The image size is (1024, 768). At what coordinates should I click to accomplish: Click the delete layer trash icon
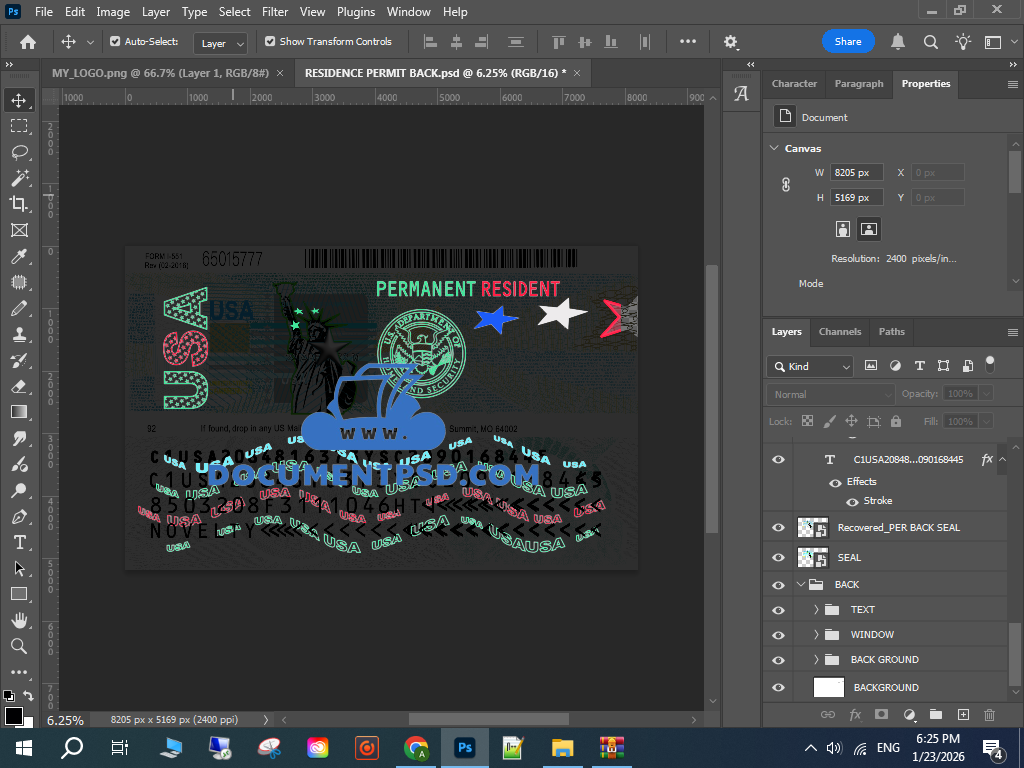989,714
